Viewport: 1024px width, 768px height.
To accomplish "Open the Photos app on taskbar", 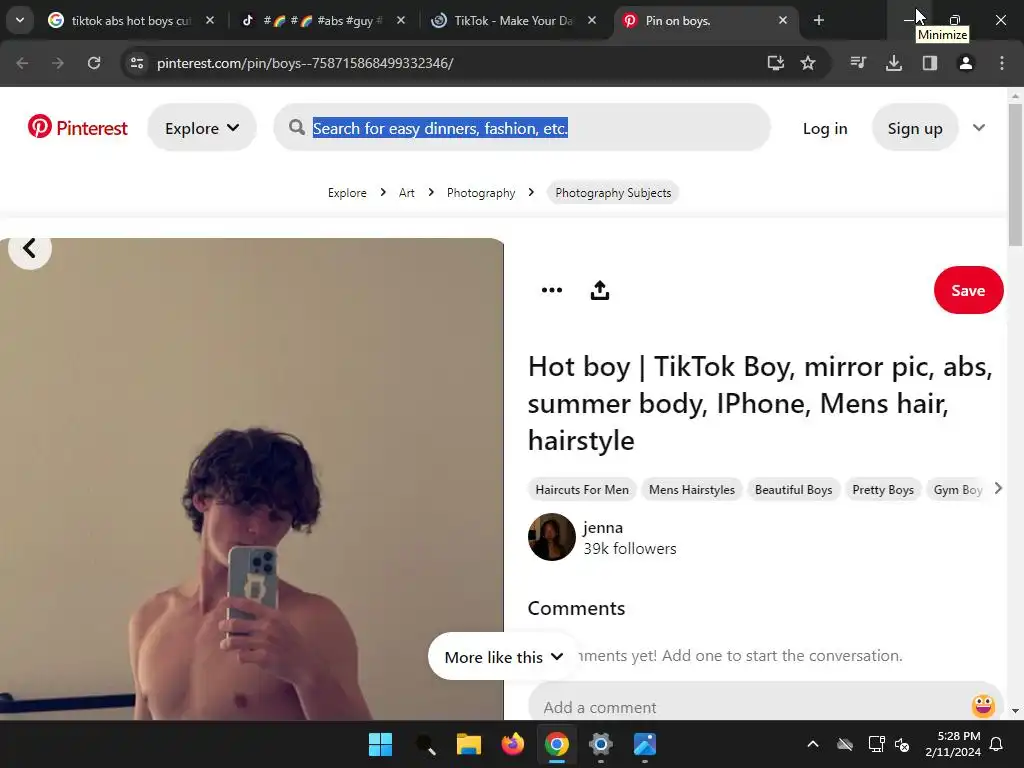I will 645,744.
